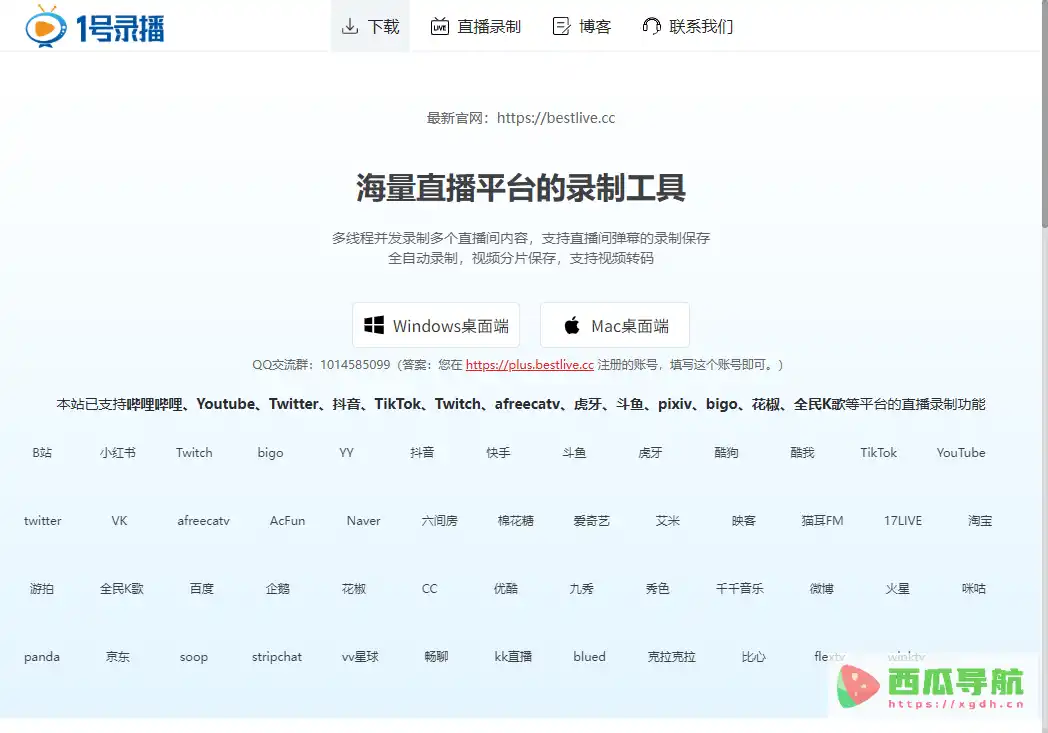This screenshot has width=1048, height=733.
Task: Select the YY platform
Action: [346, 452]
